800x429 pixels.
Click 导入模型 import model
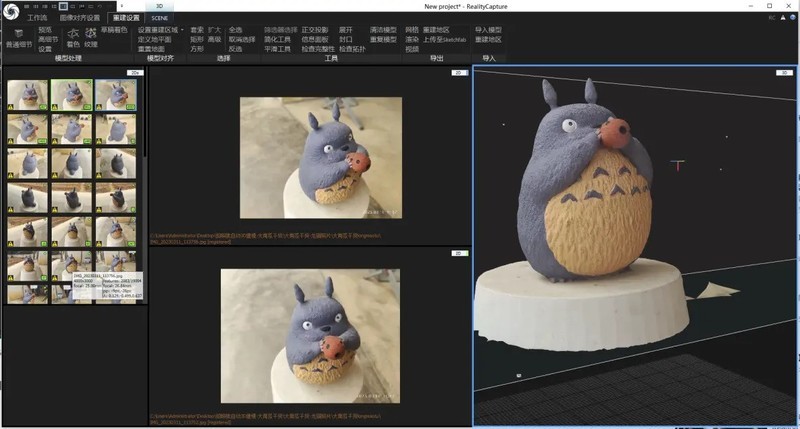click(x=488, y=30)
